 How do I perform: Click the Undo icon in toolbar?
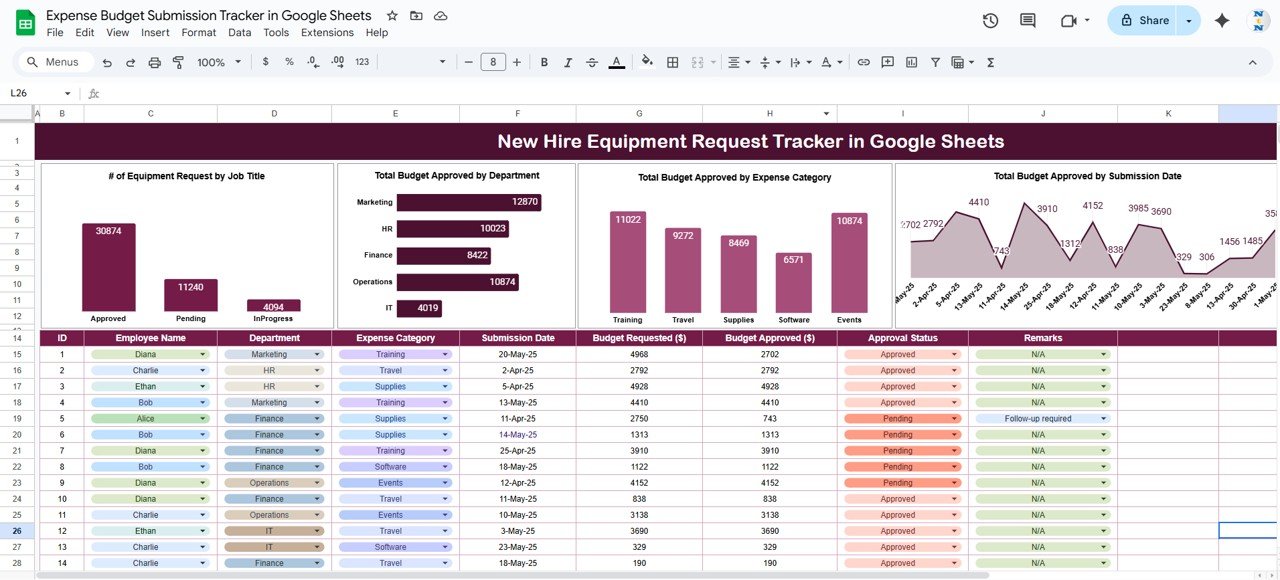click(x=108, y=62)
